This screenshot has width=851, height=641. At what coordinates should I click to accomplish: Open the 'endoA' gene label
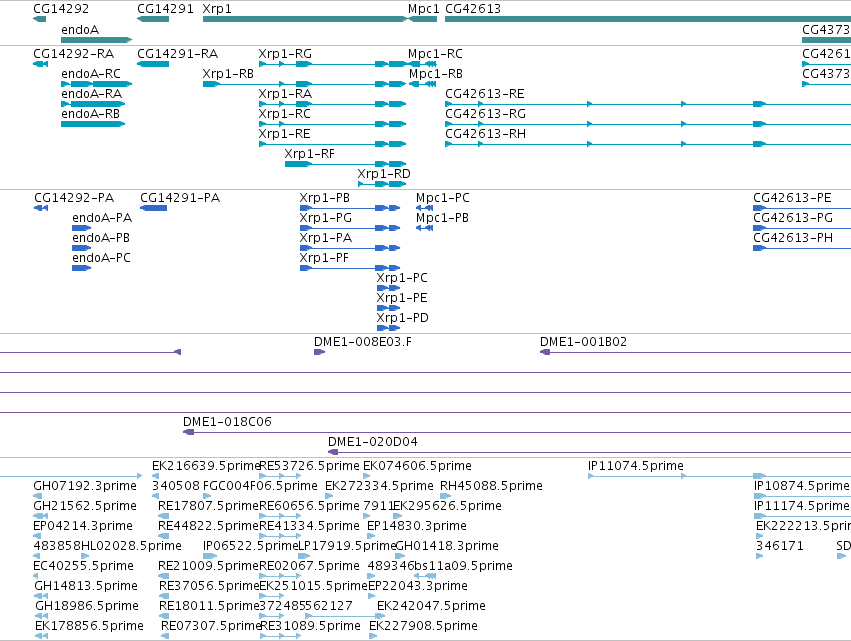point(80,30)
